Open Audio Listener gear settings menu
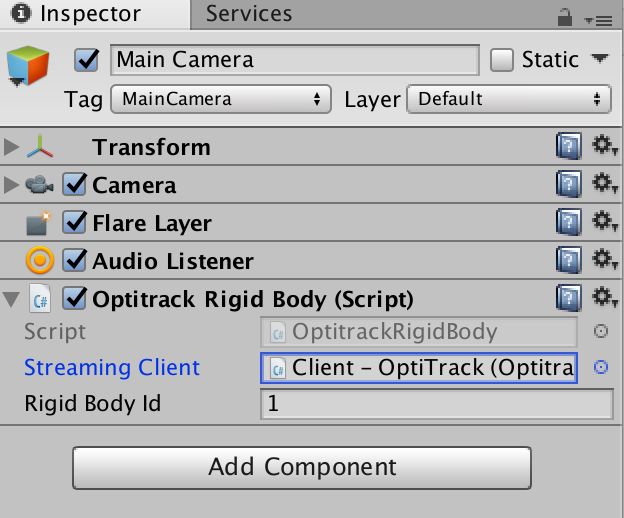The width and height of the screenshot is (624, 518). coord(604,260)
